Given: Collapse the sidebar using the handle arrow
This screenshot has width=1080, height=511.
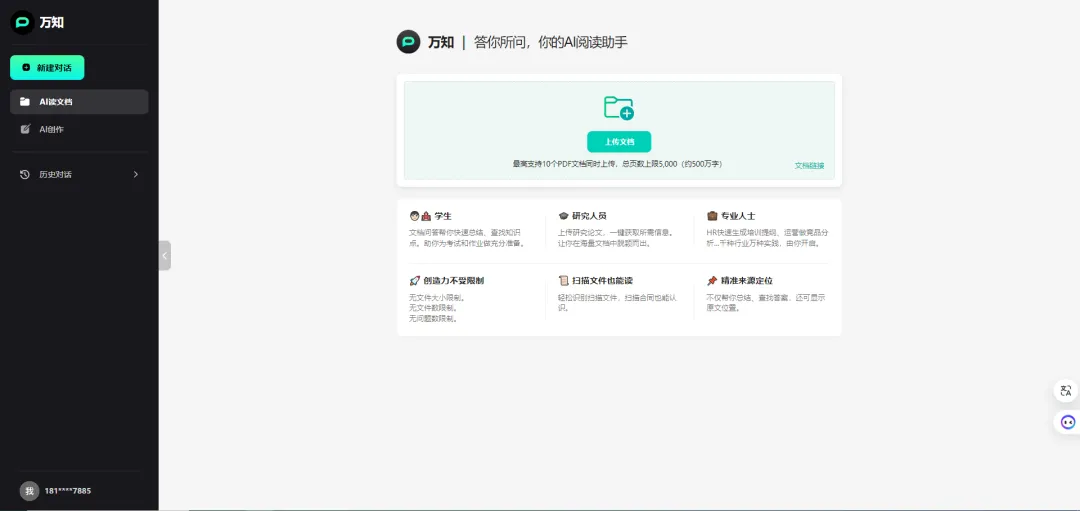Looking at the screenshot, I should (x=165, y=256).
